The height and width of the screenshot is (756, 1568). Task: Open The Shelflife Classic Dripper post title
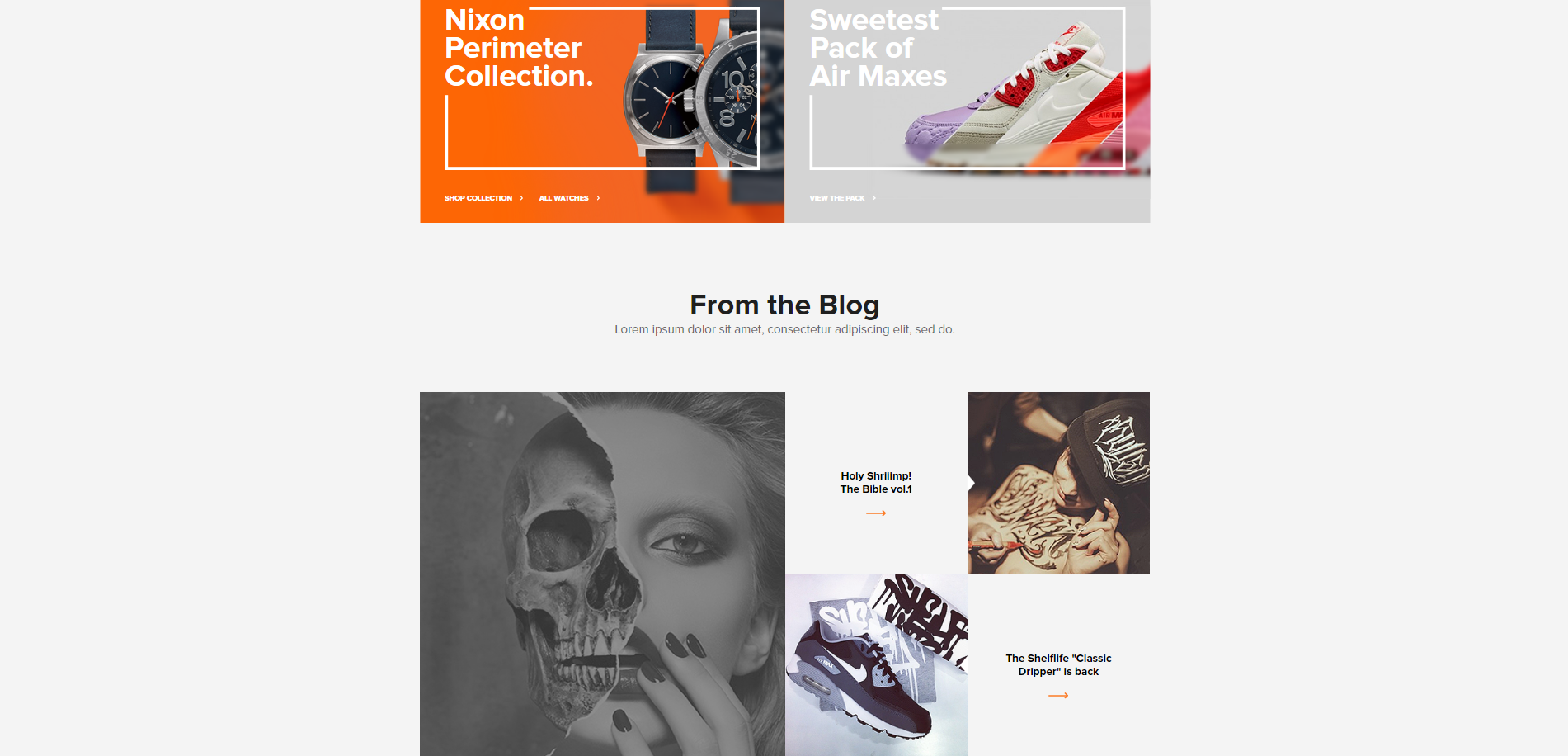coord(1058,665)
